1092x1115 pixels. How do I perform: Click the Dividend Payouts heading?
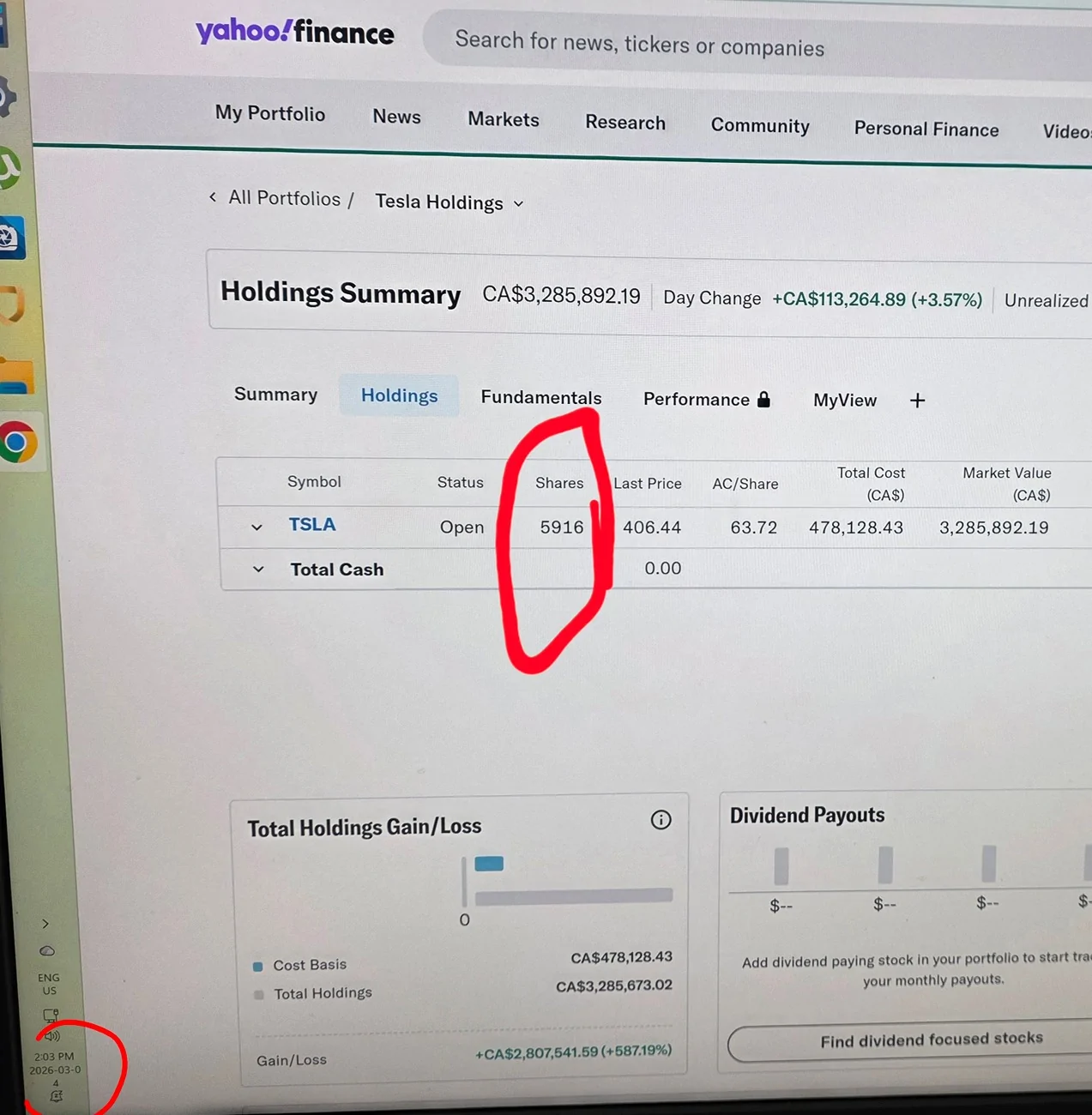(x=807, y=815)
